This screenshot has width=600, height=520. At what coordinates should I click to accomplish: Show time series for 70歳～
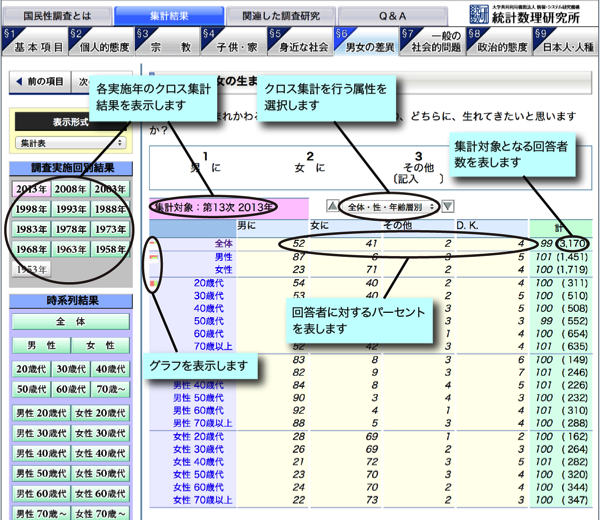[x=110, y=390]
